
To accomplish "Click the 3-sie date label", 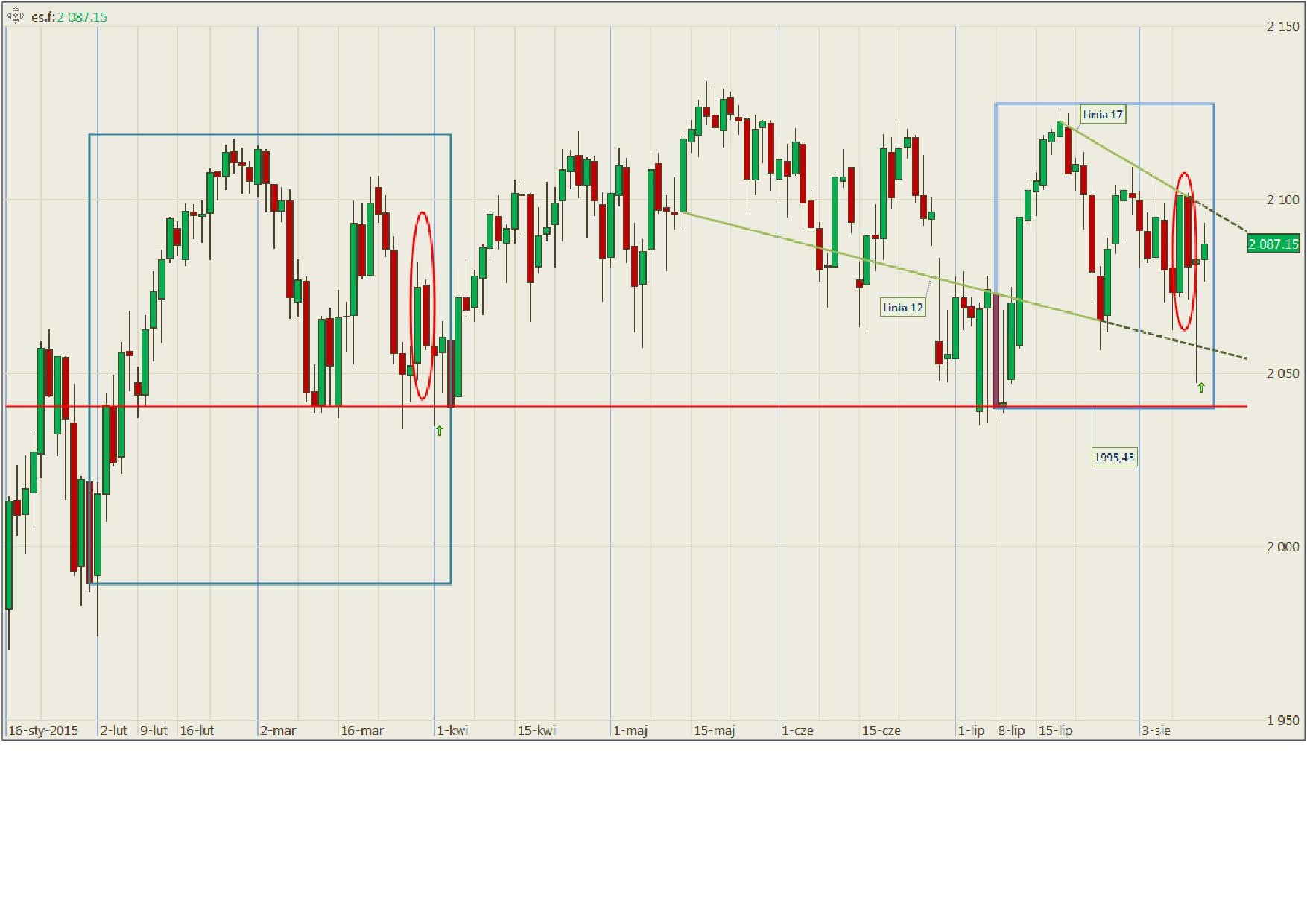I will click(x=1156, y=731).
